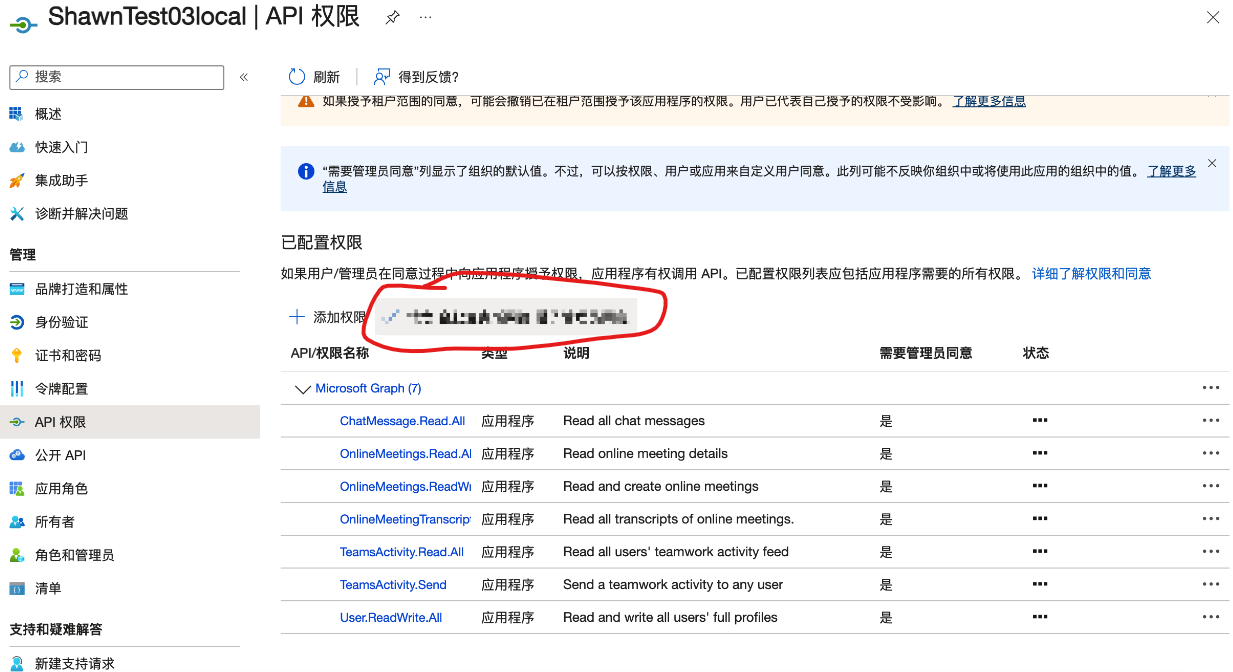
Task: Click the API/权限名称 column header
Action: click(x=329, y=353)
